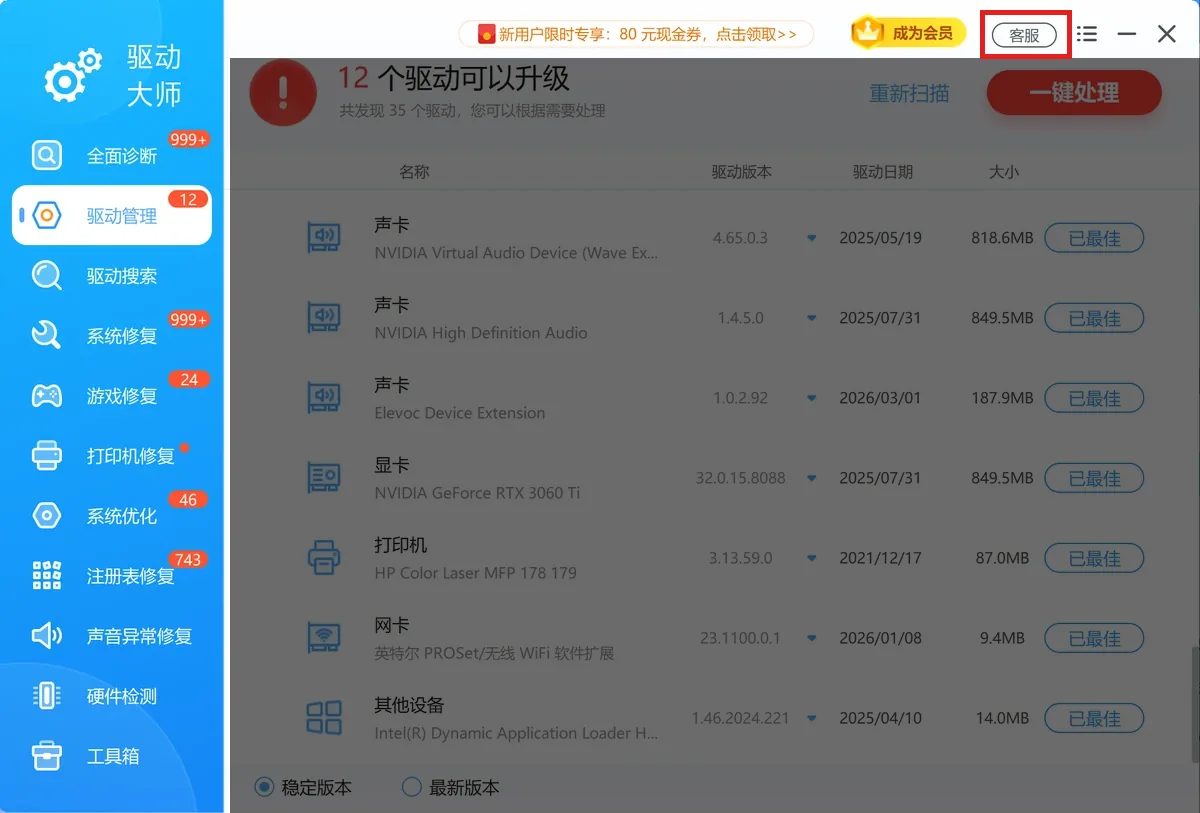Click the 硬件检测 chip icon
This screenshot has width=1200, height=813.
pos(47,696)
